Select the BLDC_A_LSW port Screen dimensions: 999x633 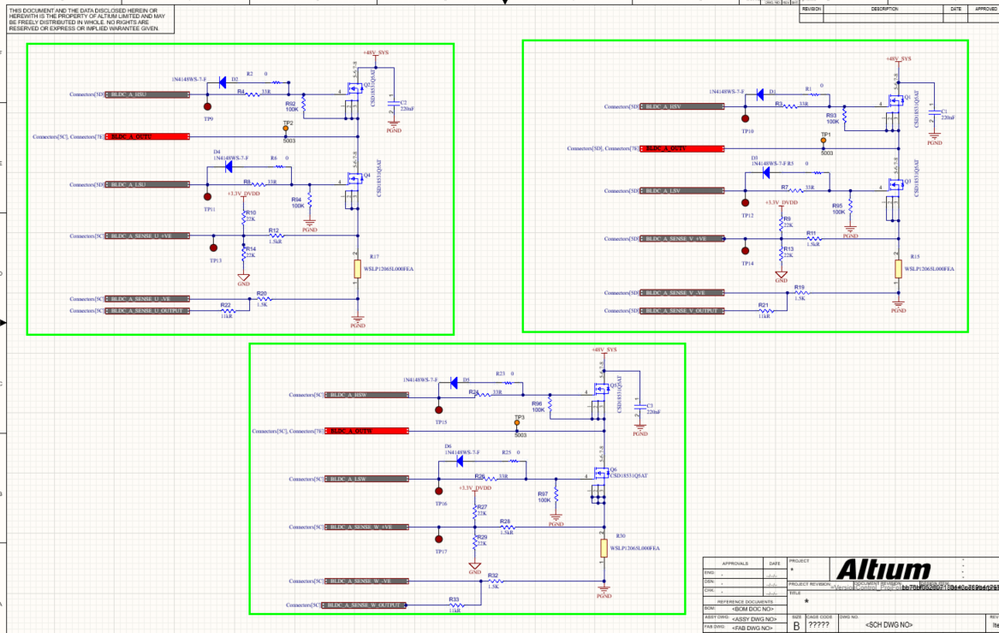366,479
